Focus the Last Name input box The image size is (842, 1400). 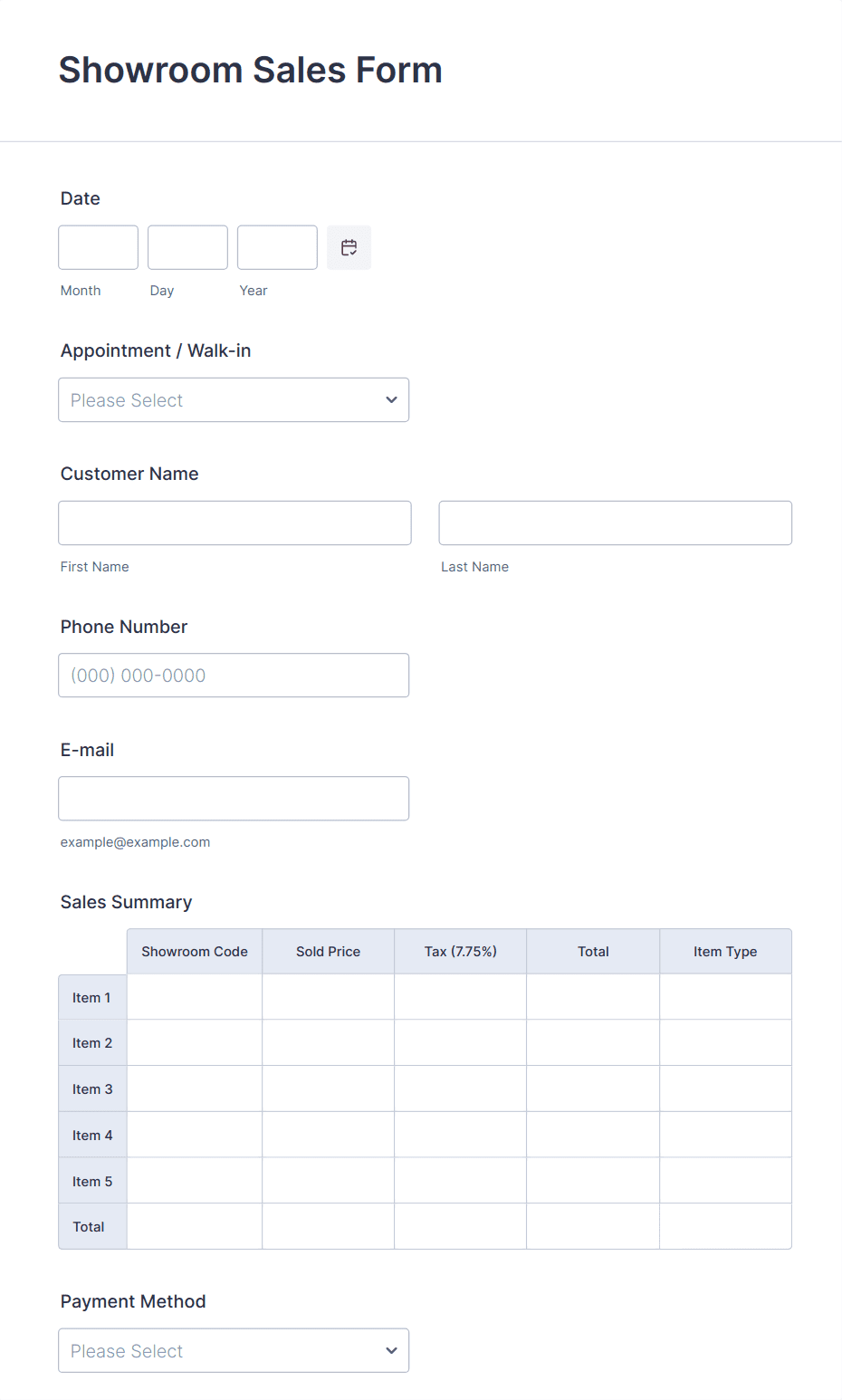tap(615, 523)
